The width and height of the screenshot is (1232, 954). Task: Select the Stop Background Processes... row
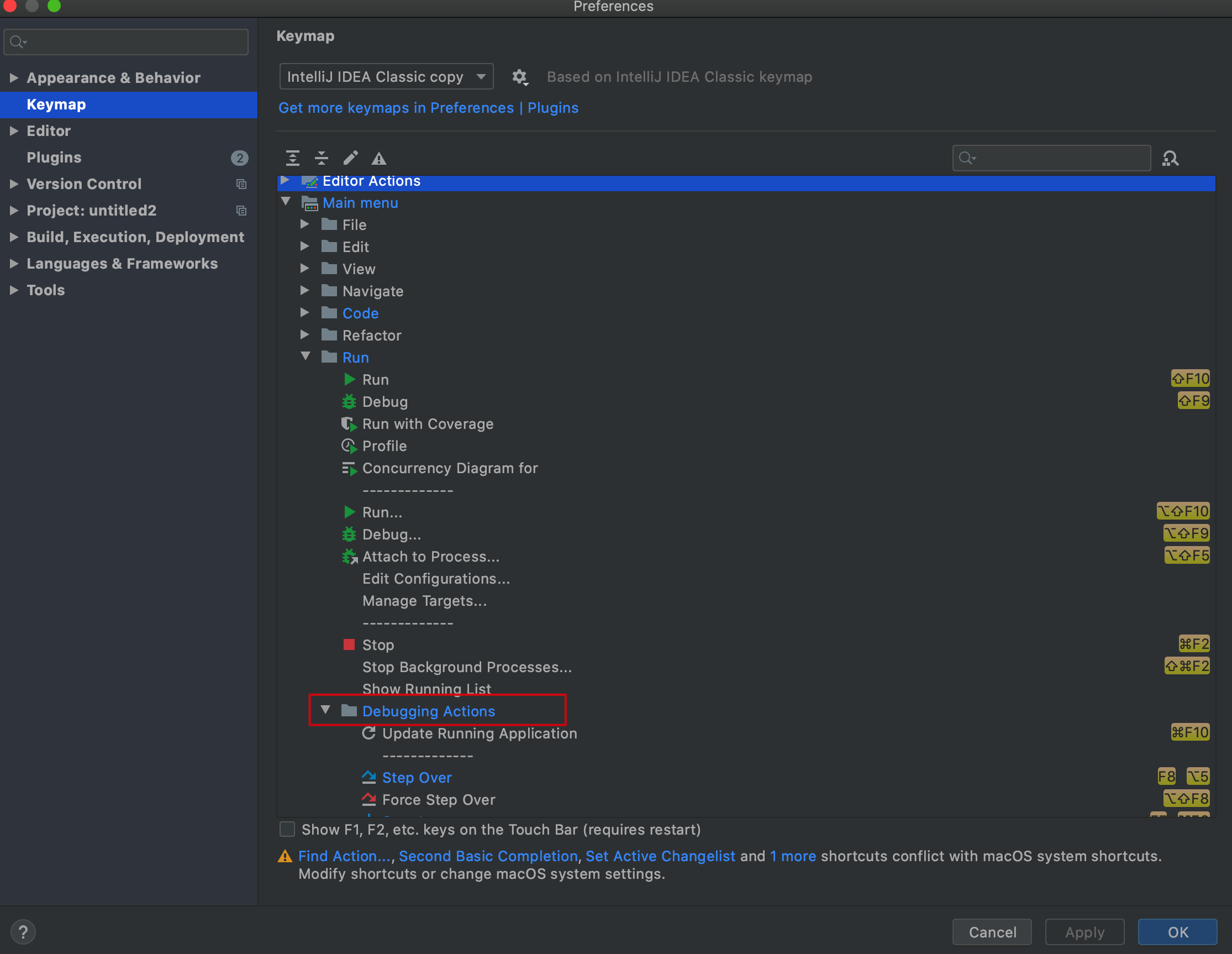[x=746, y=667]
